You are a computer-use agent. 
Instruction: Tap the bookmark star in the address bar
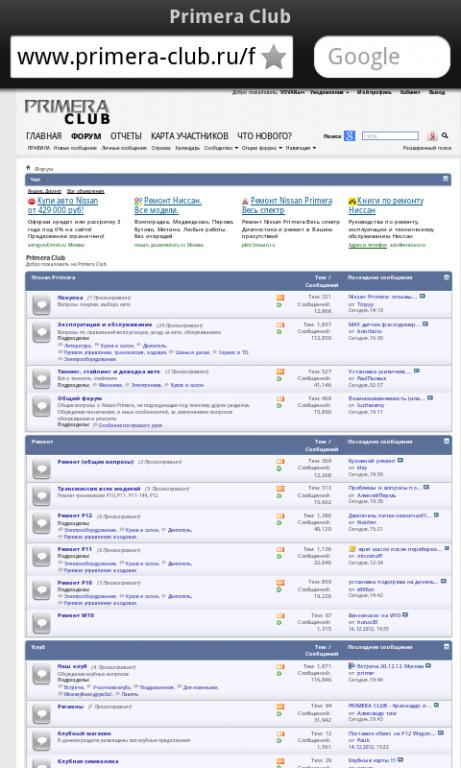(273, 57)
